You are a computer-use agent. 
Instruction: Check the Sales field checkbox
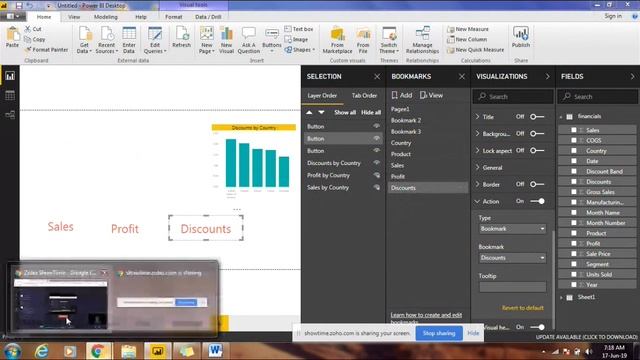[573, 130]
